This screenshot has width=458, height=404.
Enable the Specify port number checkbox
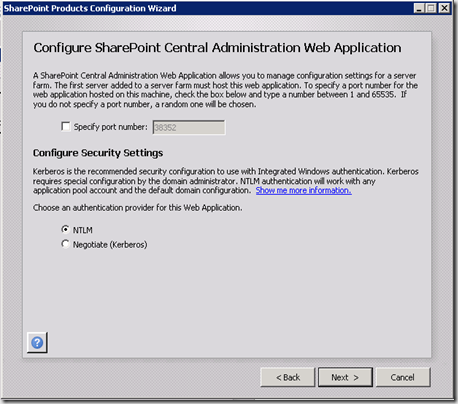pyautogui.click(x=66, y=127)
